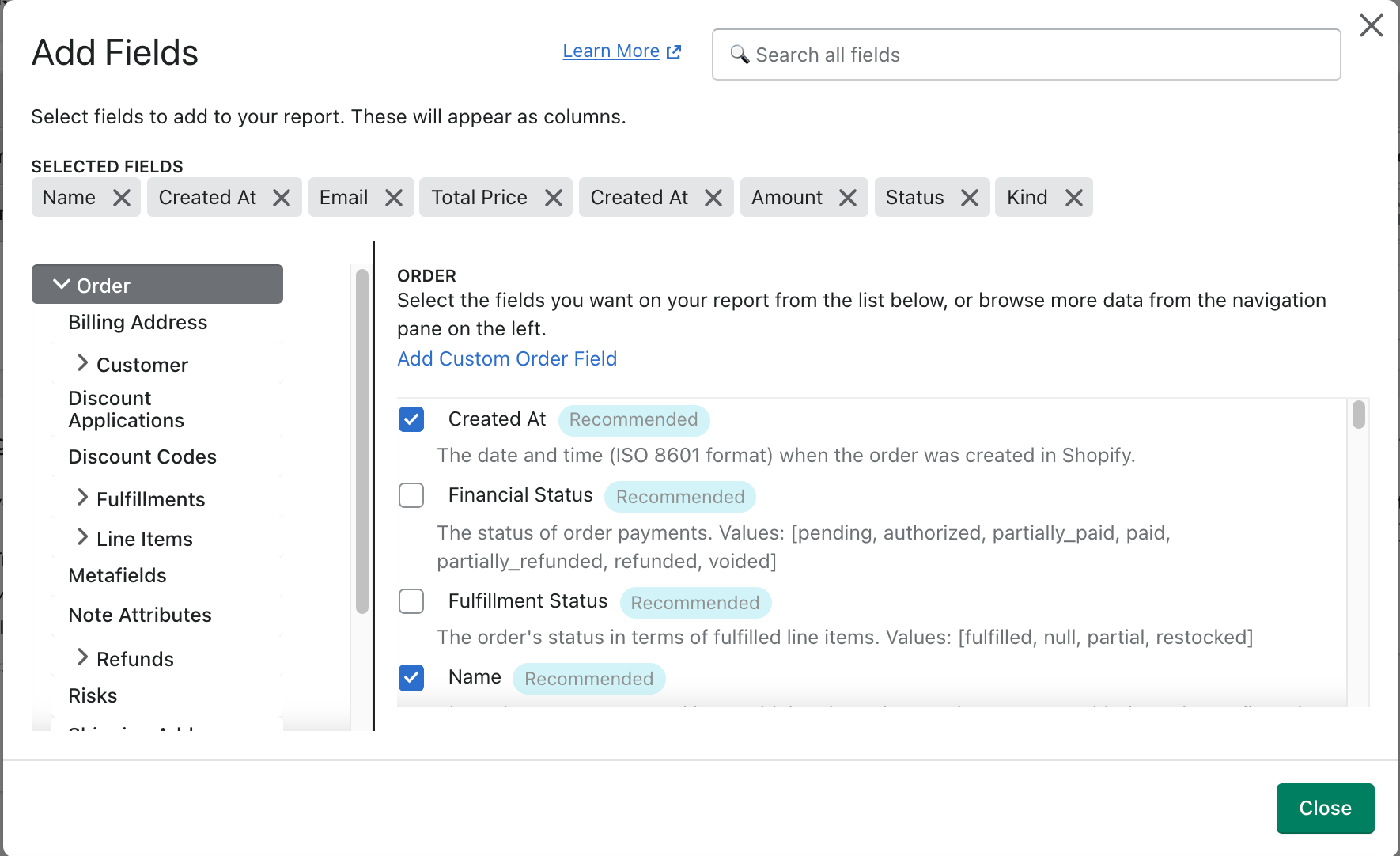The width and height of the screenshot is (1400, 856).
Task: Click the Line Items label in the tree
Action: click(x=145, y=540)
